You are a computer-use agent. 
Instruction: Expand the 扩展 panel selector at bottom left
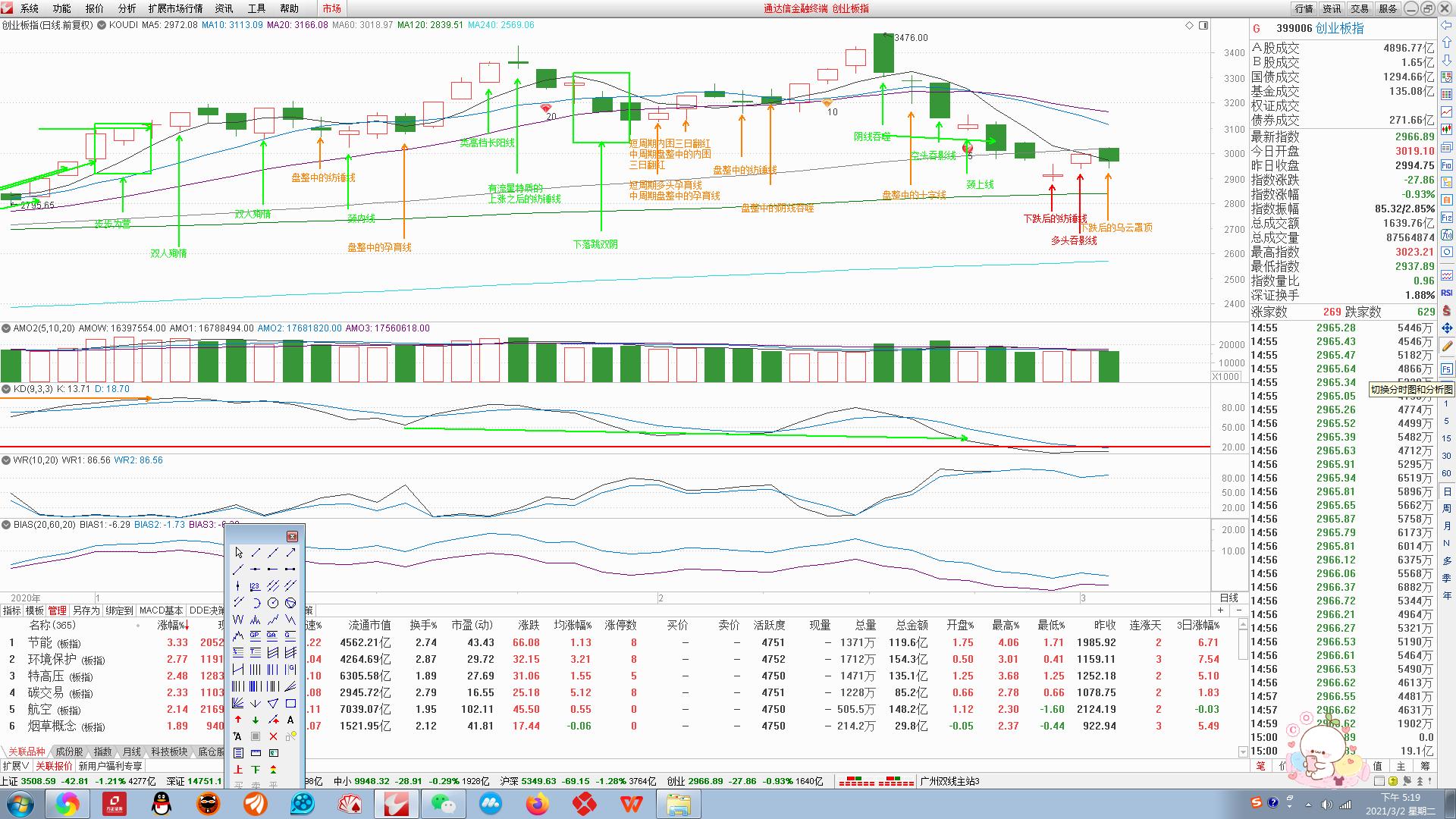click(x=15, y=766)
